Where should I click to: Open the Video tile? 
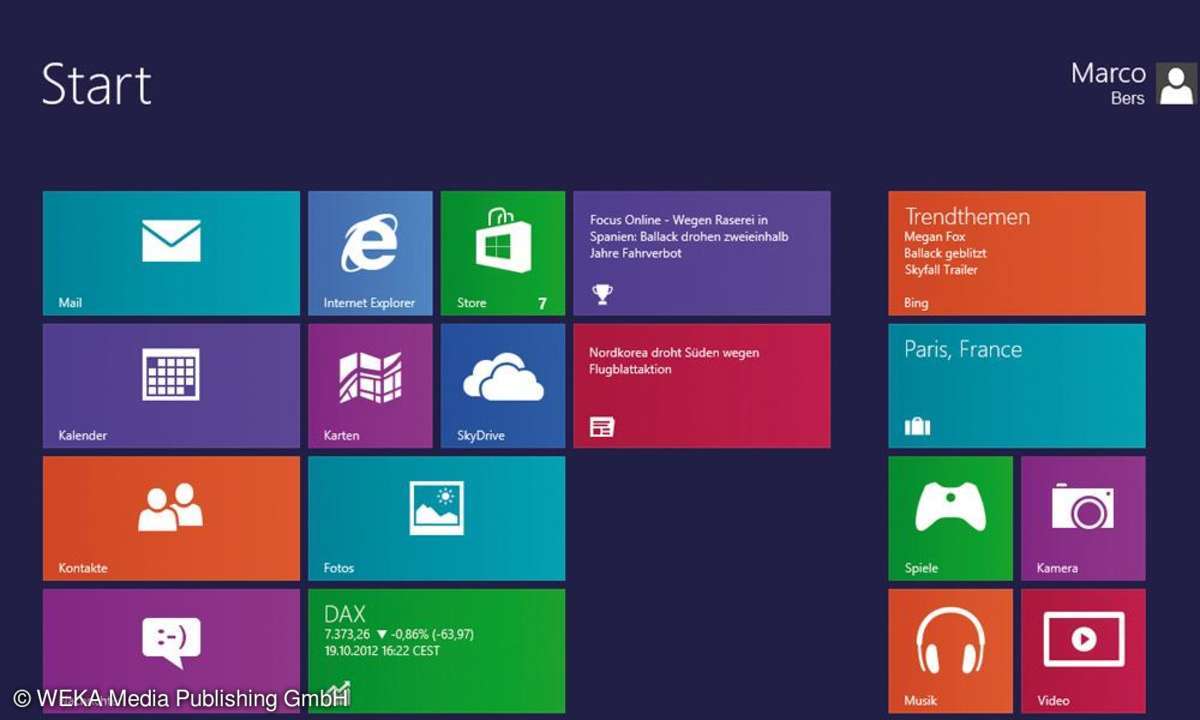[x=1083, y=651]
